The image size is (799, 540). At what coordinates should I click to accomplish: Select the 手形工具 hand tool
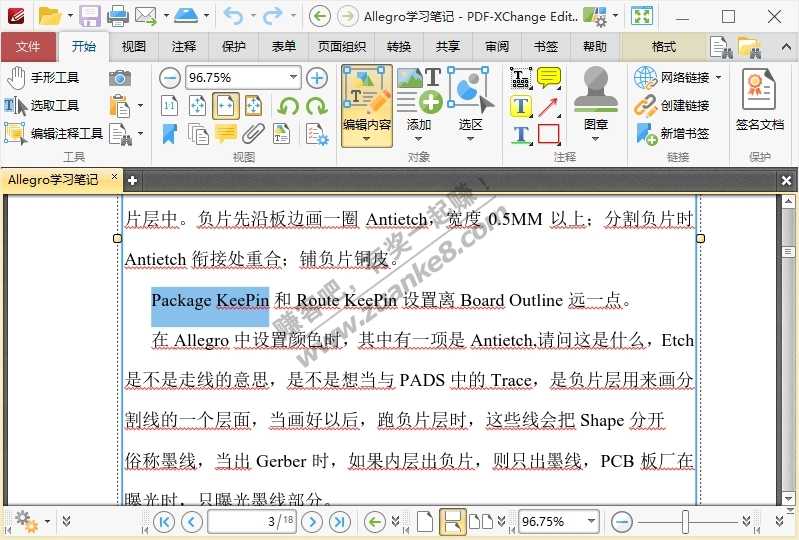tap(44, 77)
